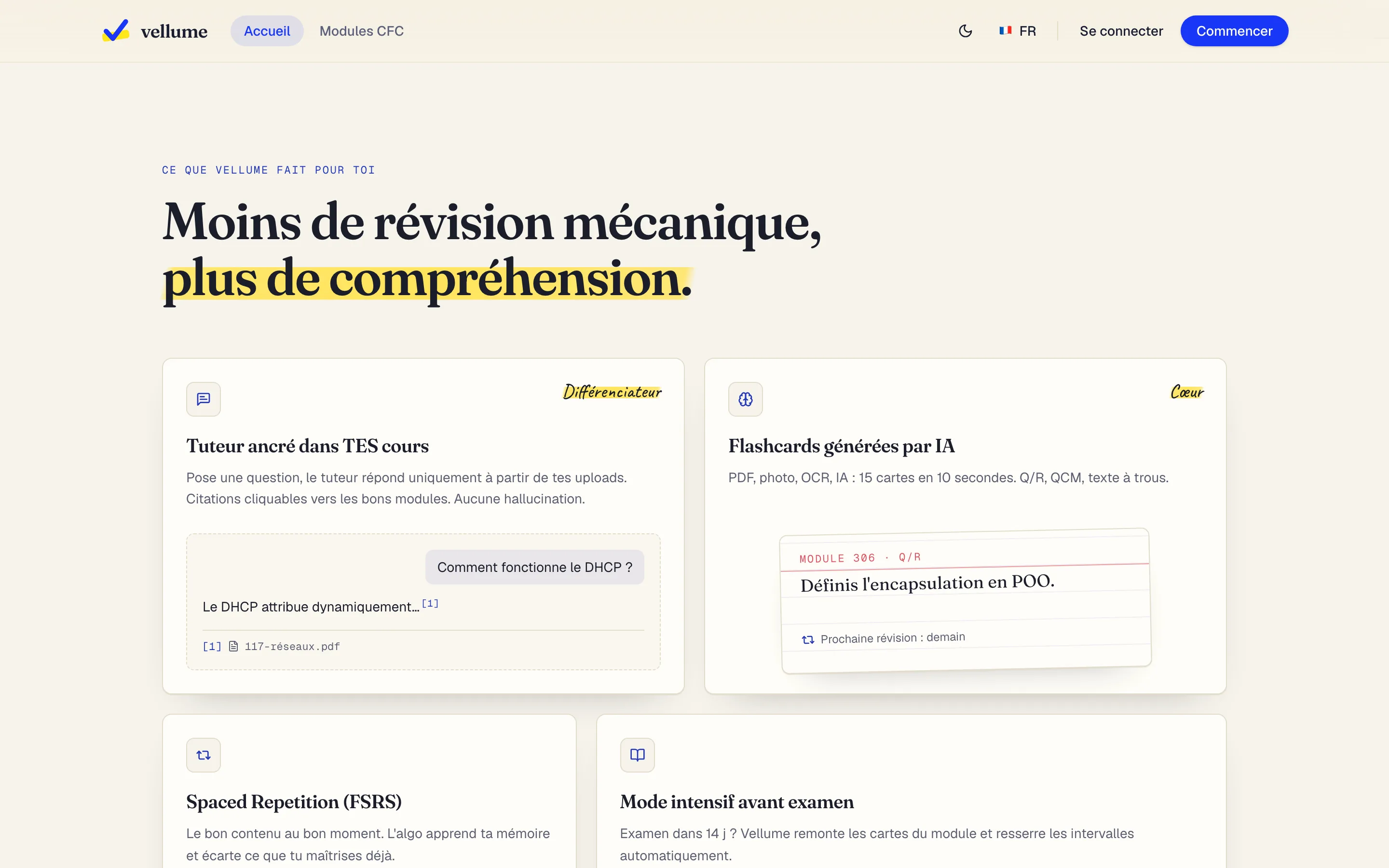1389x868 pixels.
Task: Click the Différenciateur badge
Action: (x=612, y=392)
